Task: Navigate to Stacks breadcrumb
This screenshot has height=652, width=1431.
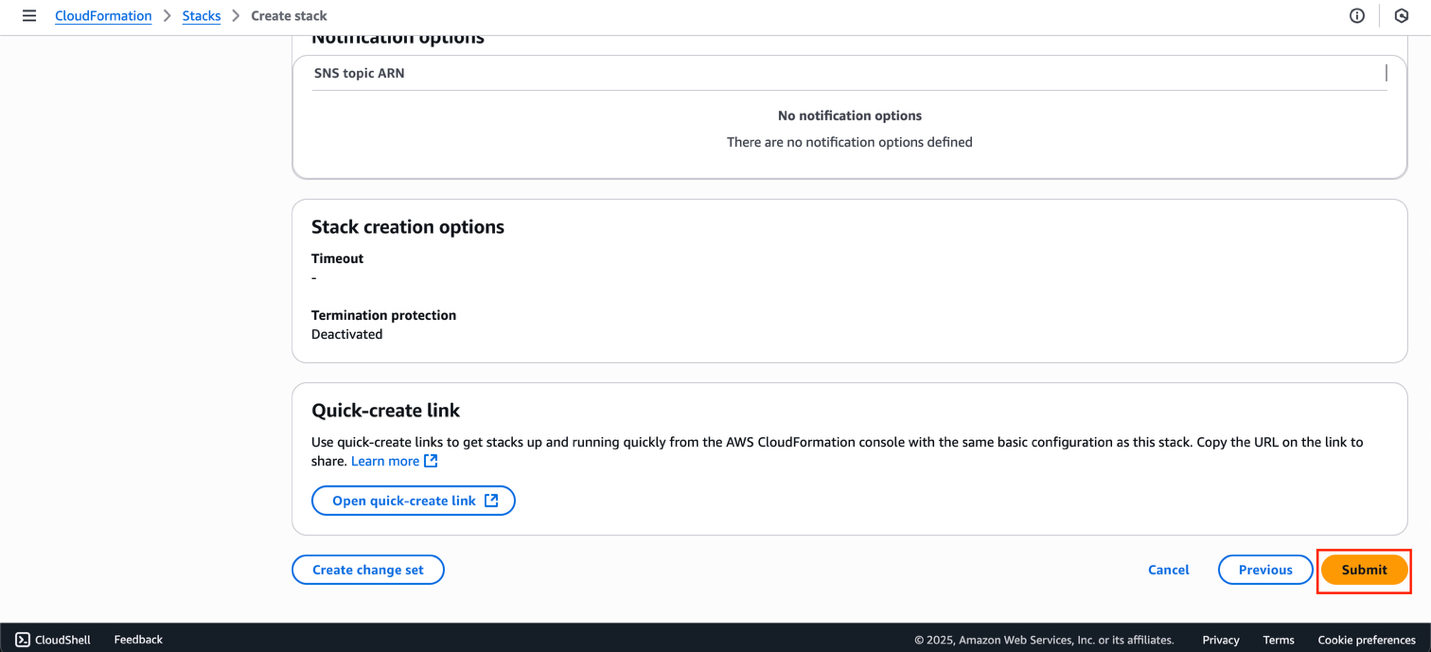Action: (201, 16)
